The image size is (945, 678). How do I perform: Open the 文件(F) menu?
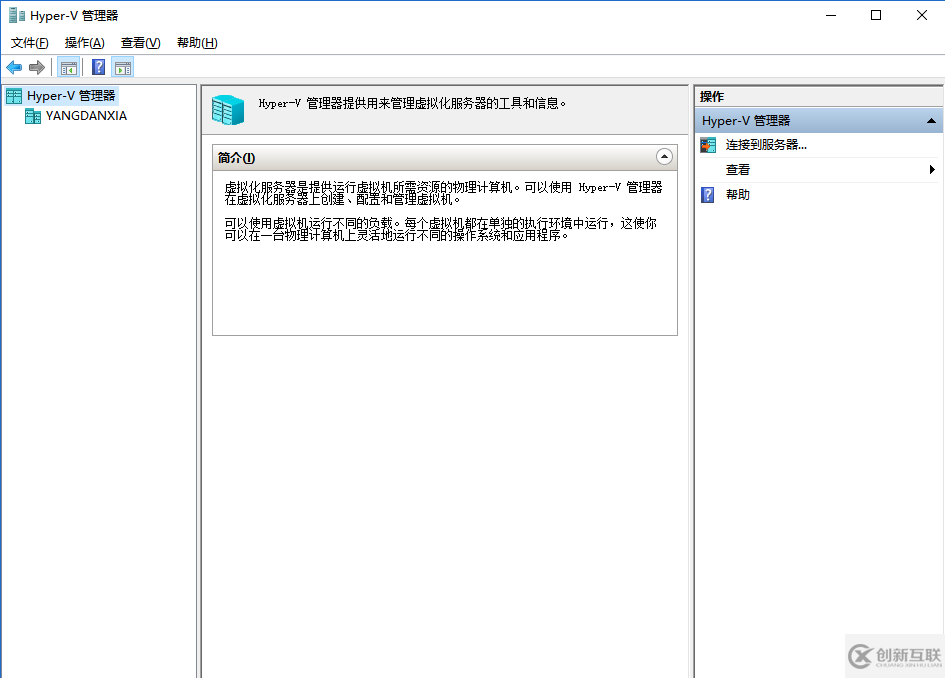29,43
